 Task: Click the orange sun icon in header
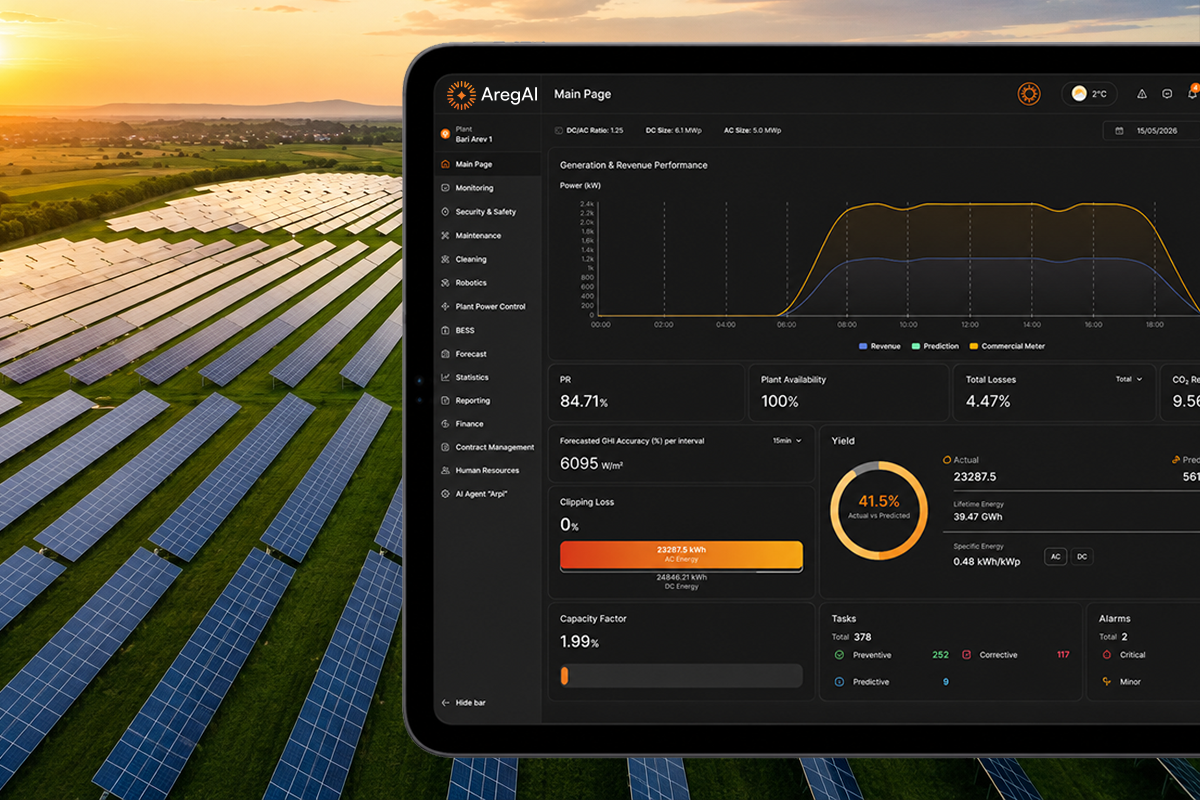[1029, 94]
